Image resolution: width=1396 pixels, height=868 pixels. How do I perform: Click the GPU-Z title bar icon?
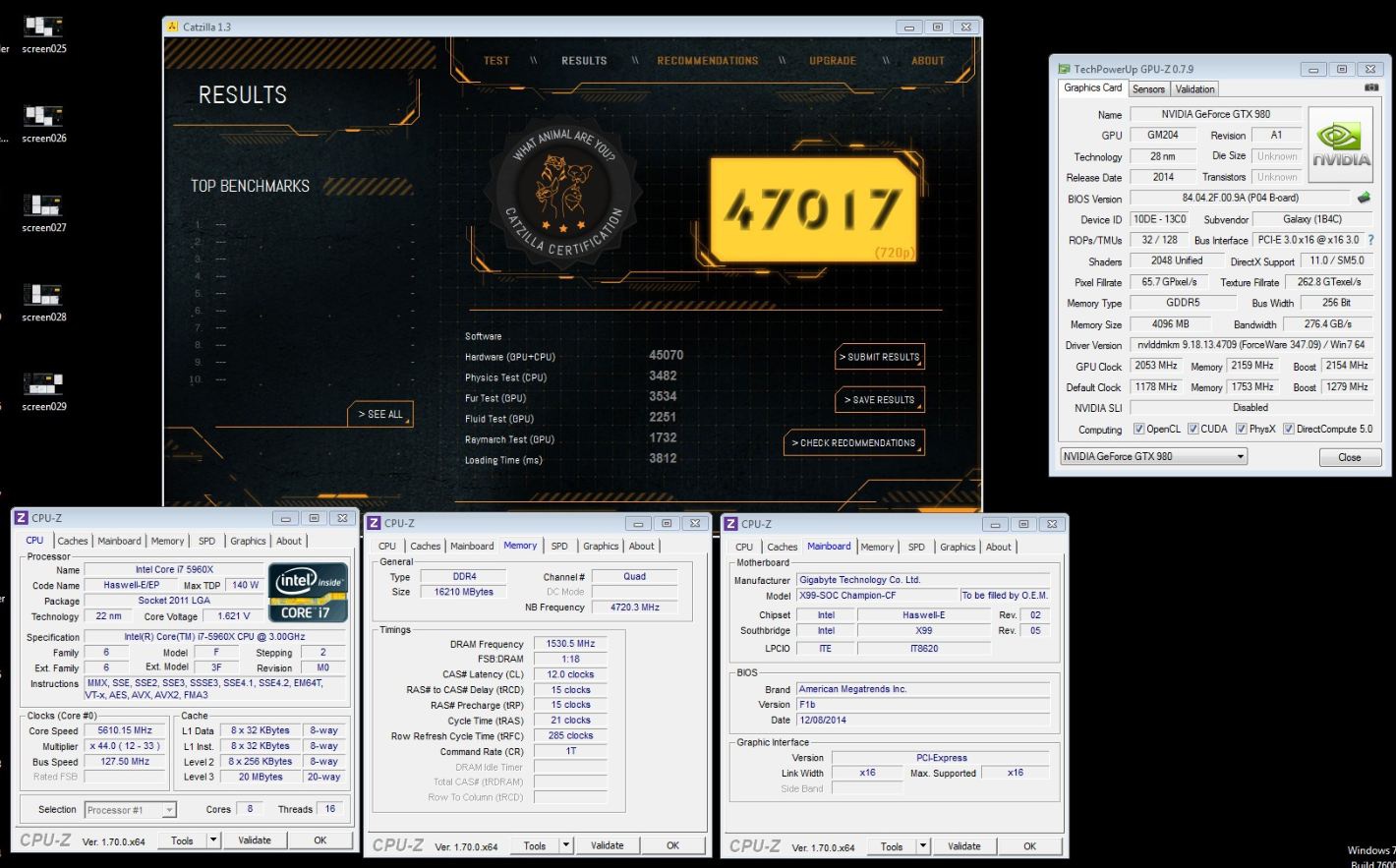pyautogui.click(x=1064, y=69)
